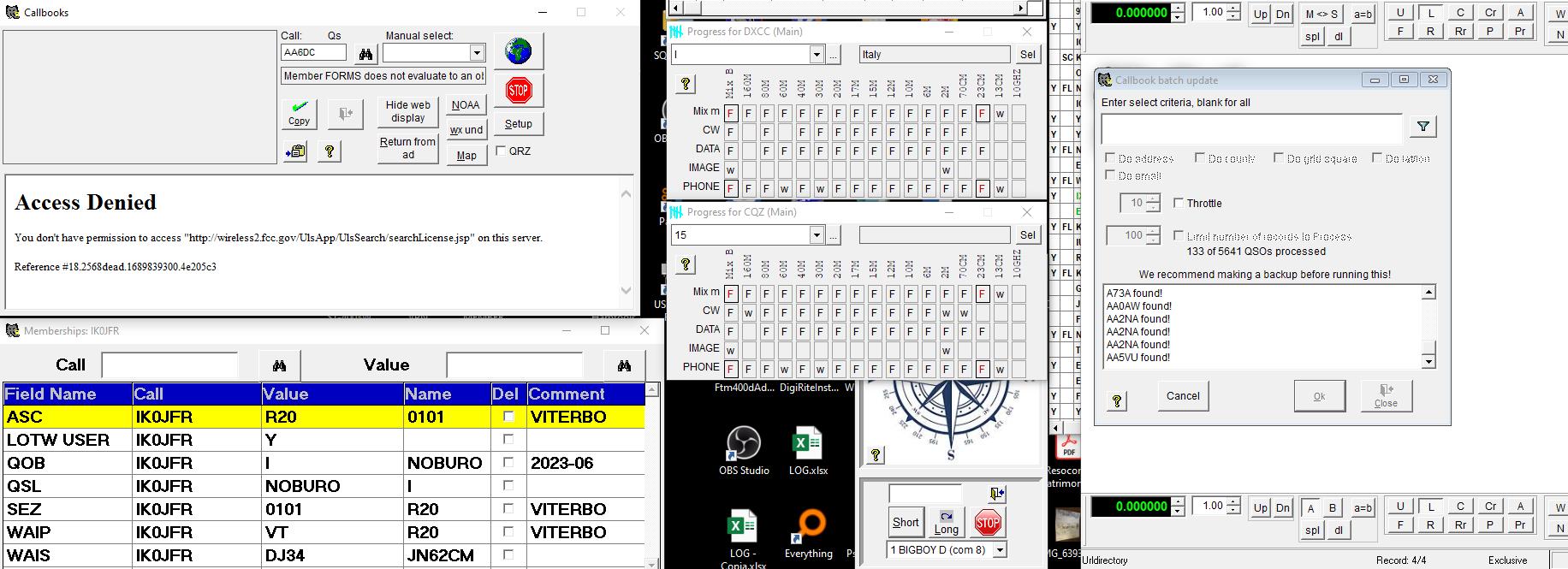The width and height of the screenshot is (1568, 569).
Task: Click the horizontal scrollbar above Progress for DXCC
Action: coord(856,8)
